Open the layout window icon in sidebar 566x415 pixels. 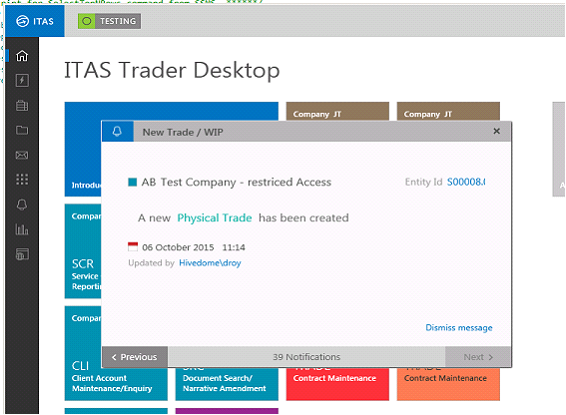click(22, 254)
